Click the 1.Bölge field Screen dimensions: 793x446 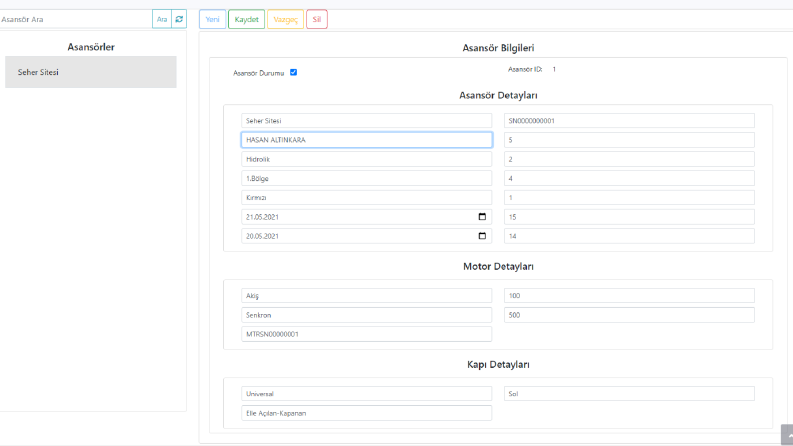coord(366,179)
